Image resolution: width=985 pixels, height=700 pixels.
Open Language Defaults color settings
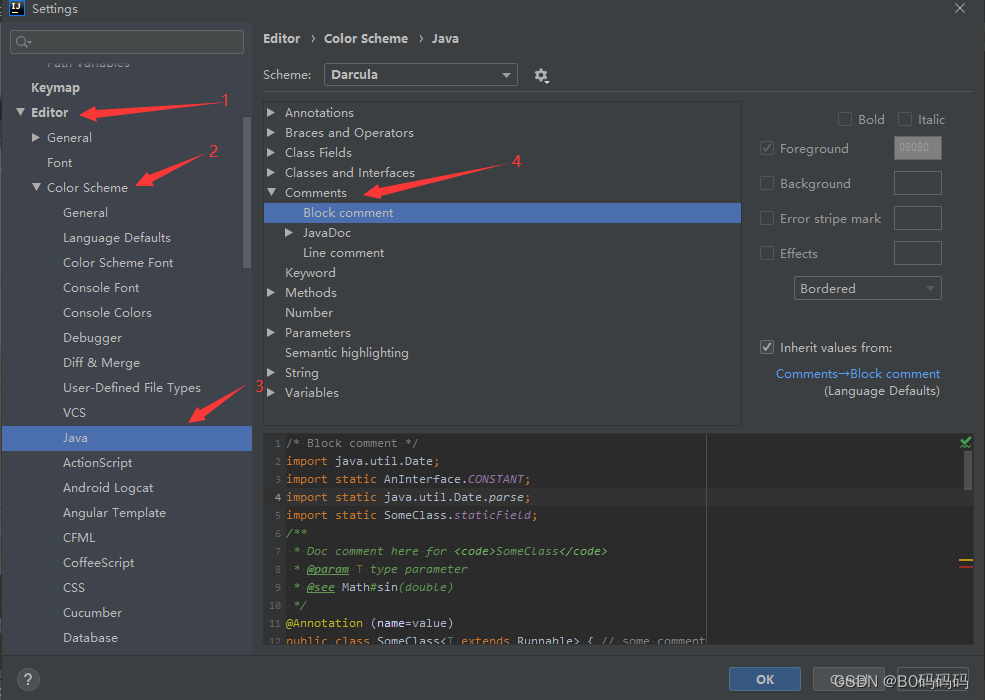(117, 238)
